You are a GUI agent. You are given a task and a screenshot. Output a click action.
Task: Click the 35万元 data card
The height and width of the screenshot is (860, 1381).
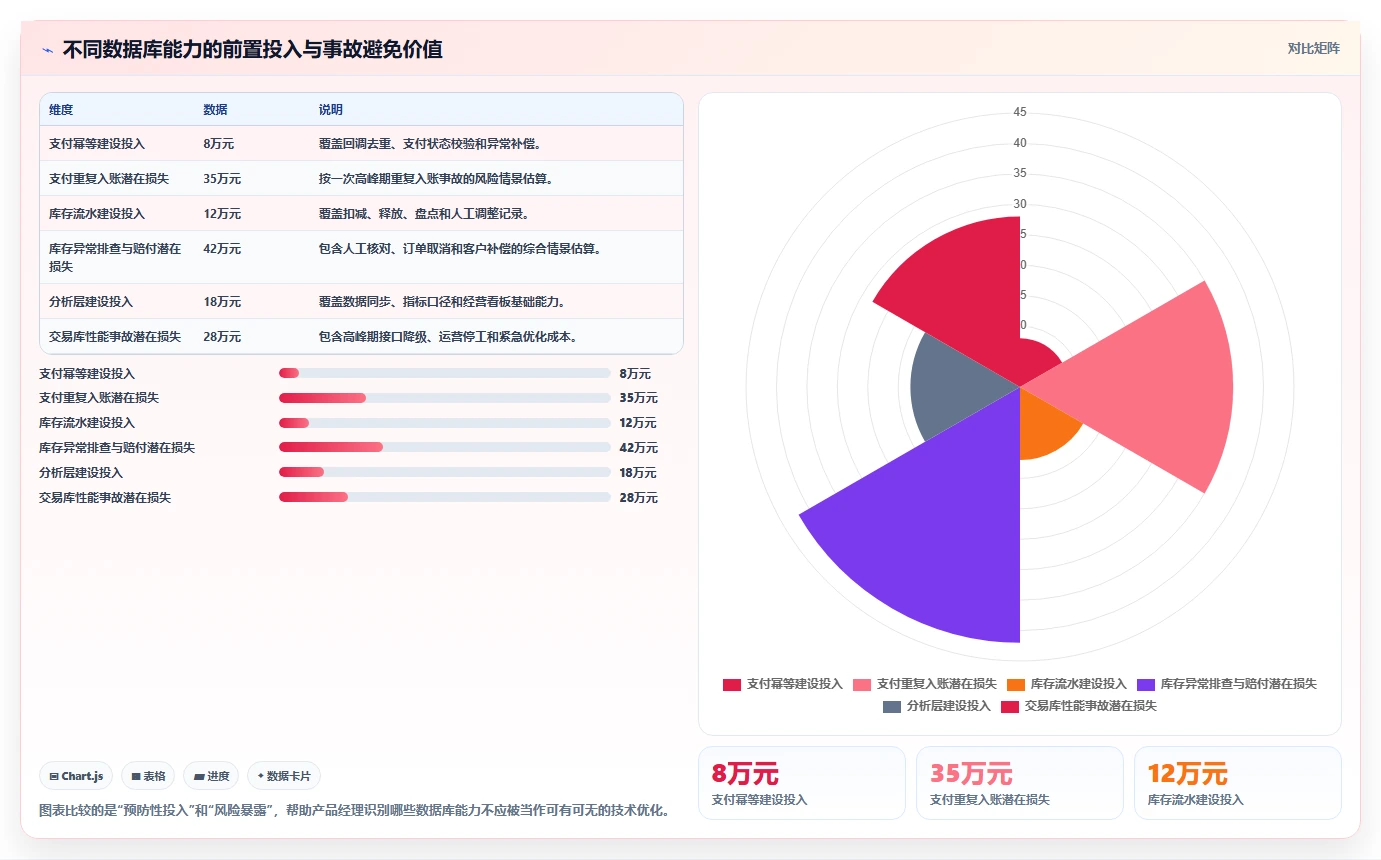[1020, 783]
